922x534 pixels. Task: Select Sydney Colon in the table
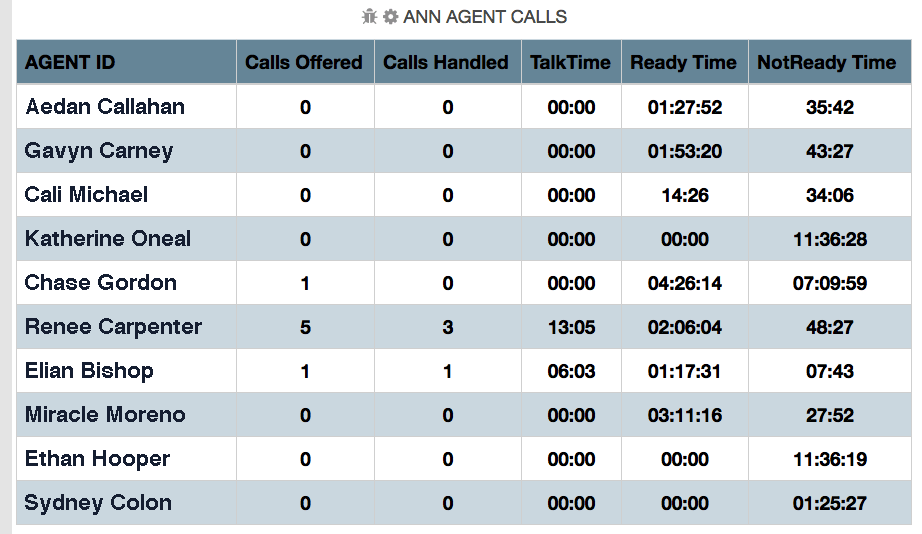coord(98,503)
